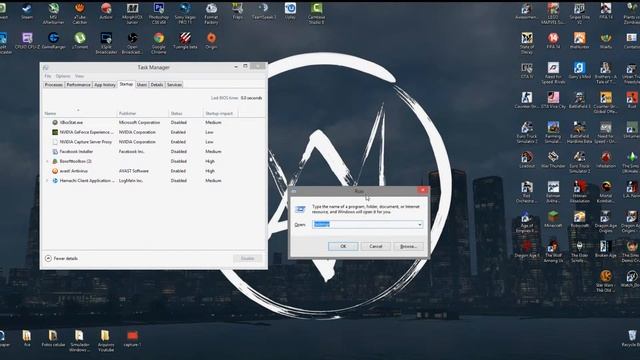Open the Fotos celular folder on desktop

(x=53, y=338)
